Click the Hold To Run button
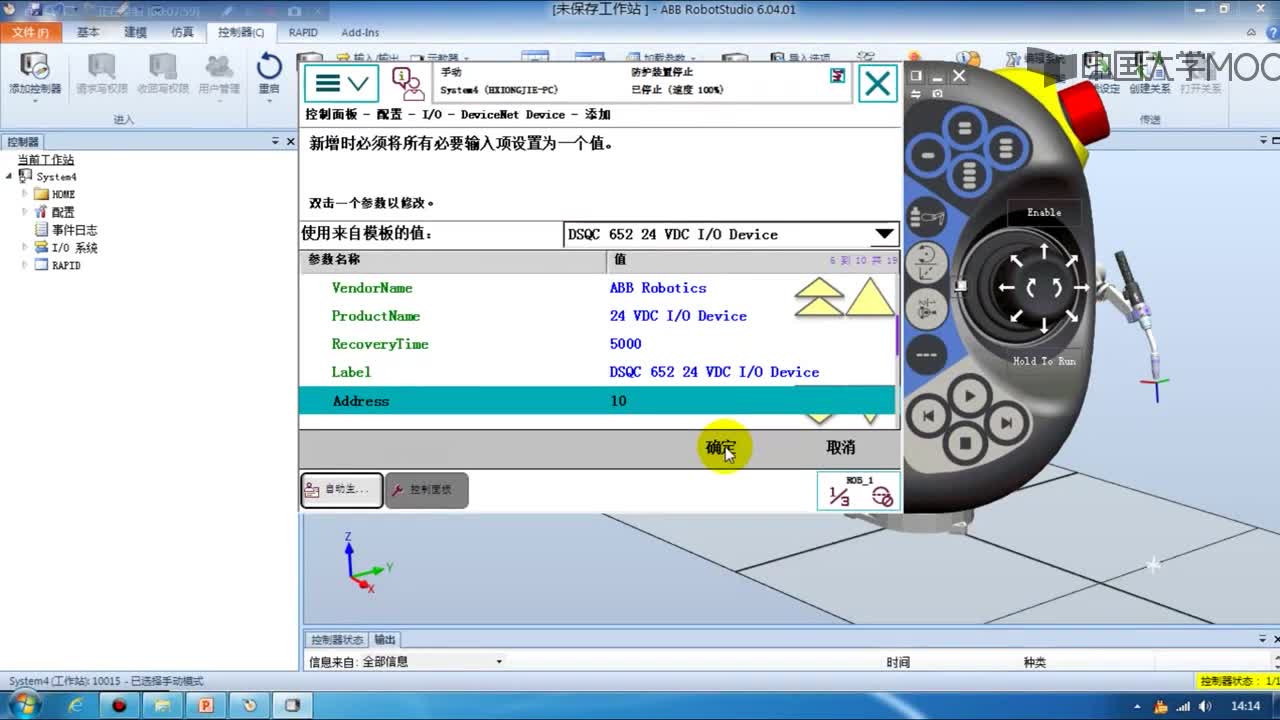Image resolution: width=1280 pixels, height=720 pixels. coord(1044,361)
